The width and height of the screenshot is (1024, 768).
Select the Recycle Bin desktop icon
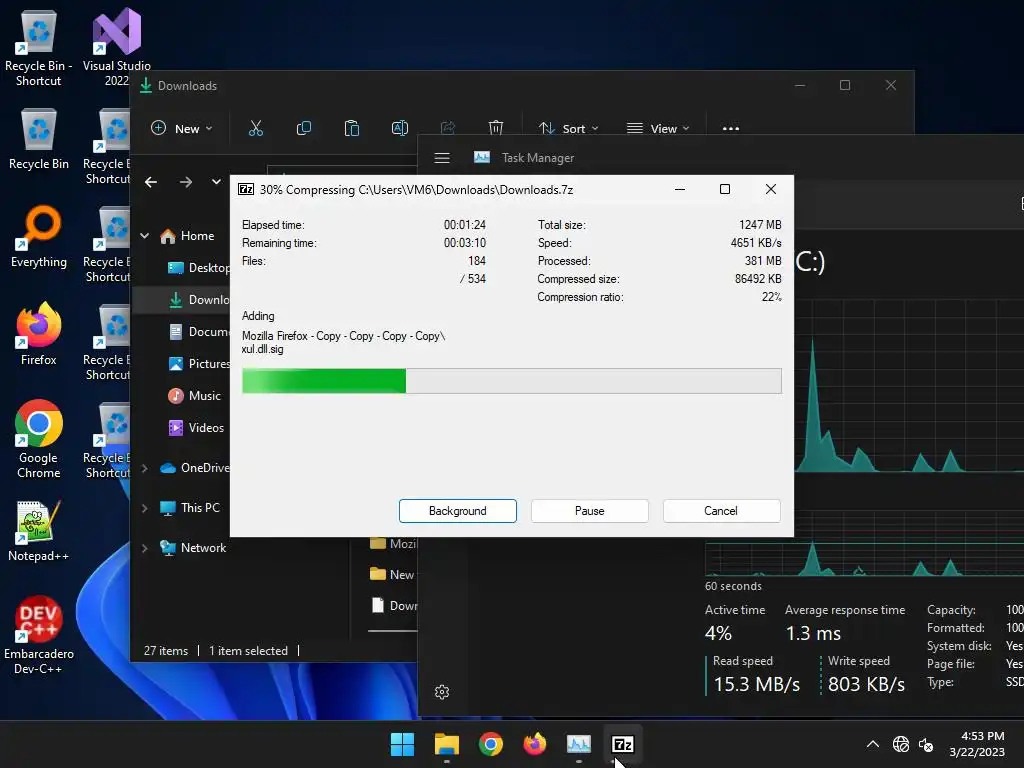(39, 139)
